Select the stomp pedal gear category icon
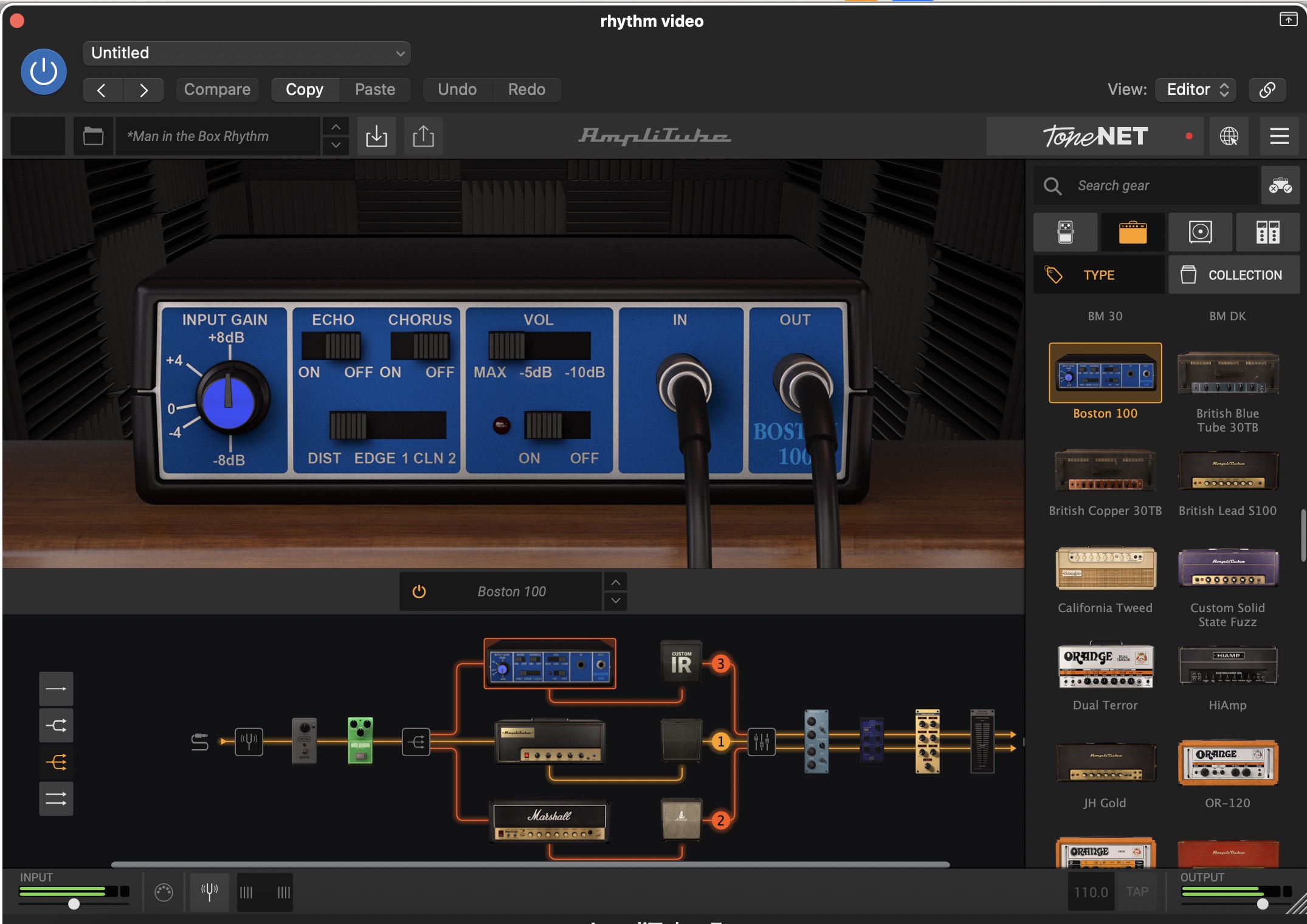The width and height of the screenshot is (1307, 924). coord(1065,232)
